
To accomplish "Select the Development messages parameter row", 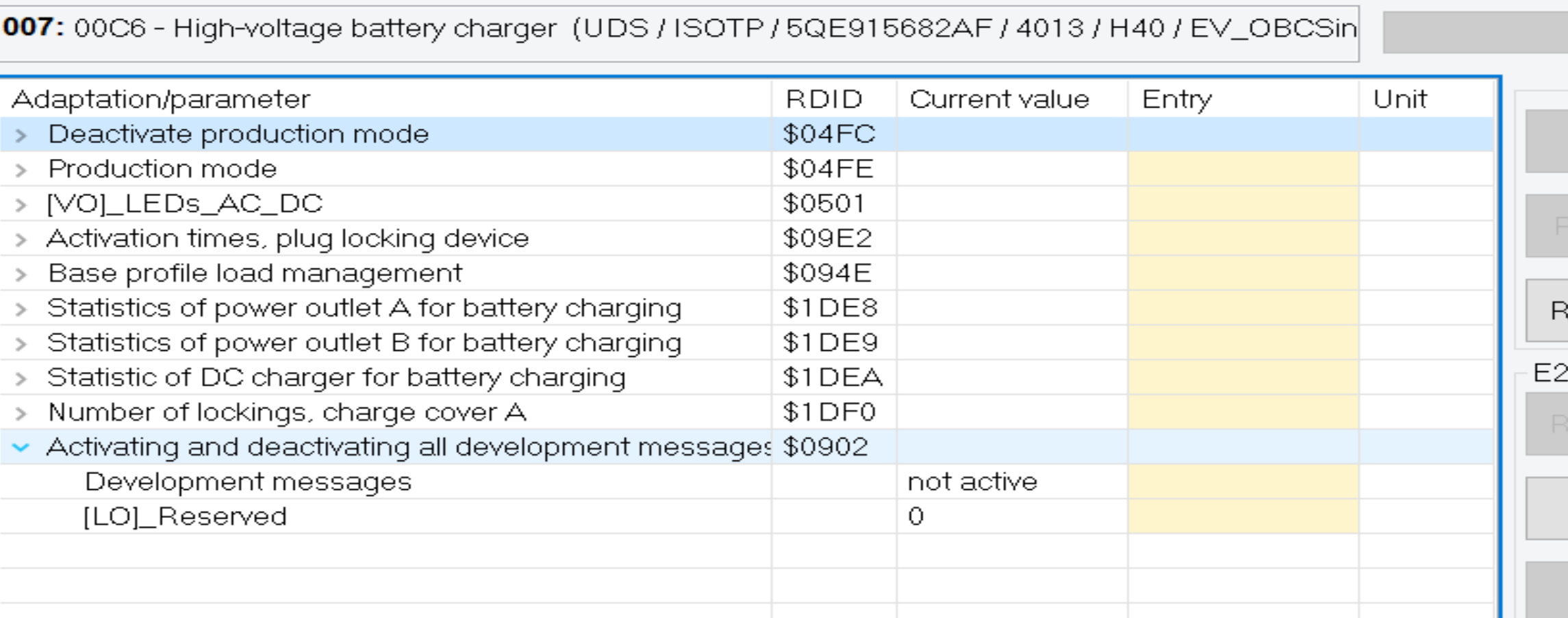I will (x=248, y=482).
